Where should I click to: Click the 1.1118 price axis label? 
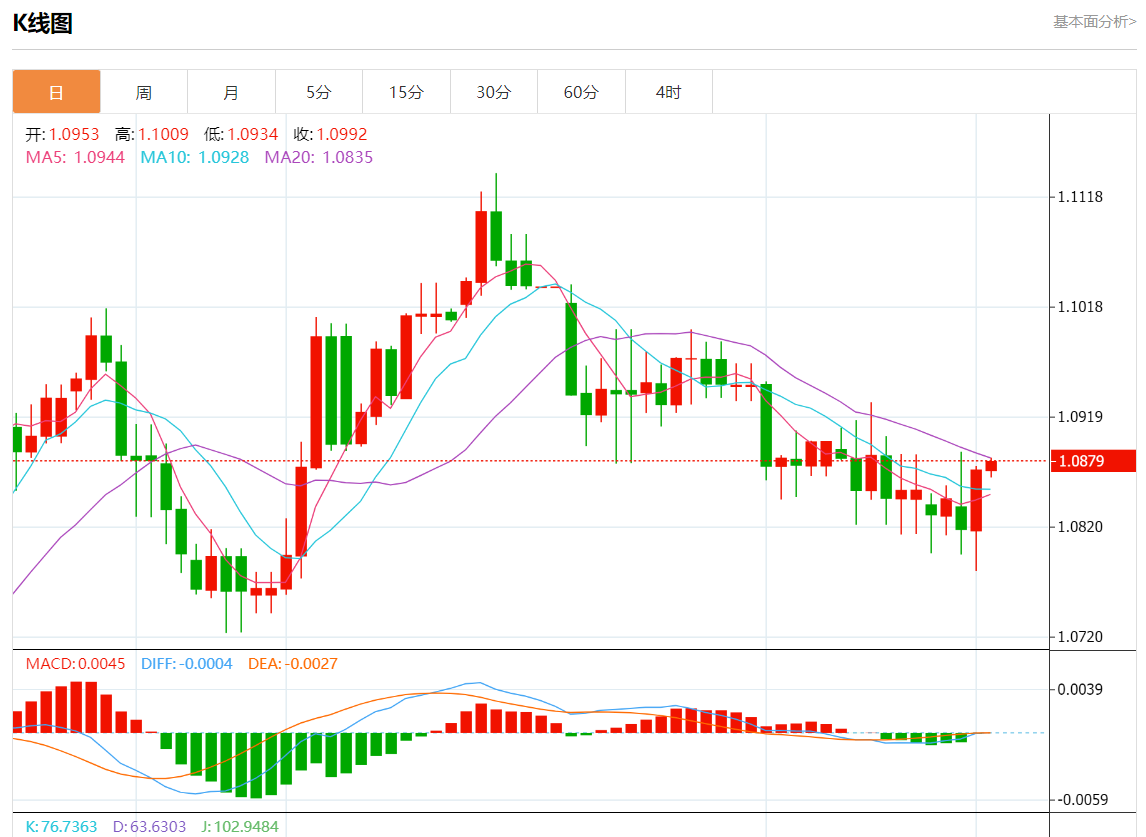tap(1080, 197)
